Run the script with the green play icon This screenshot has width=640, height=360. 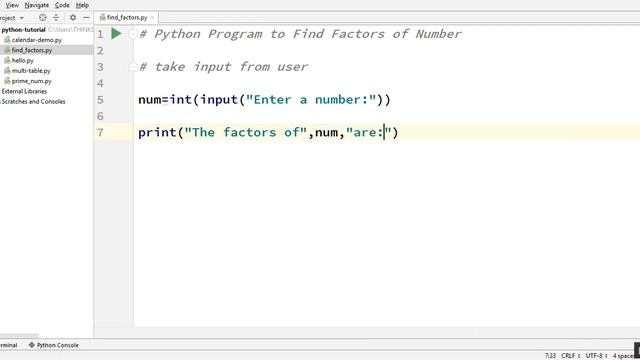[116, 33]
